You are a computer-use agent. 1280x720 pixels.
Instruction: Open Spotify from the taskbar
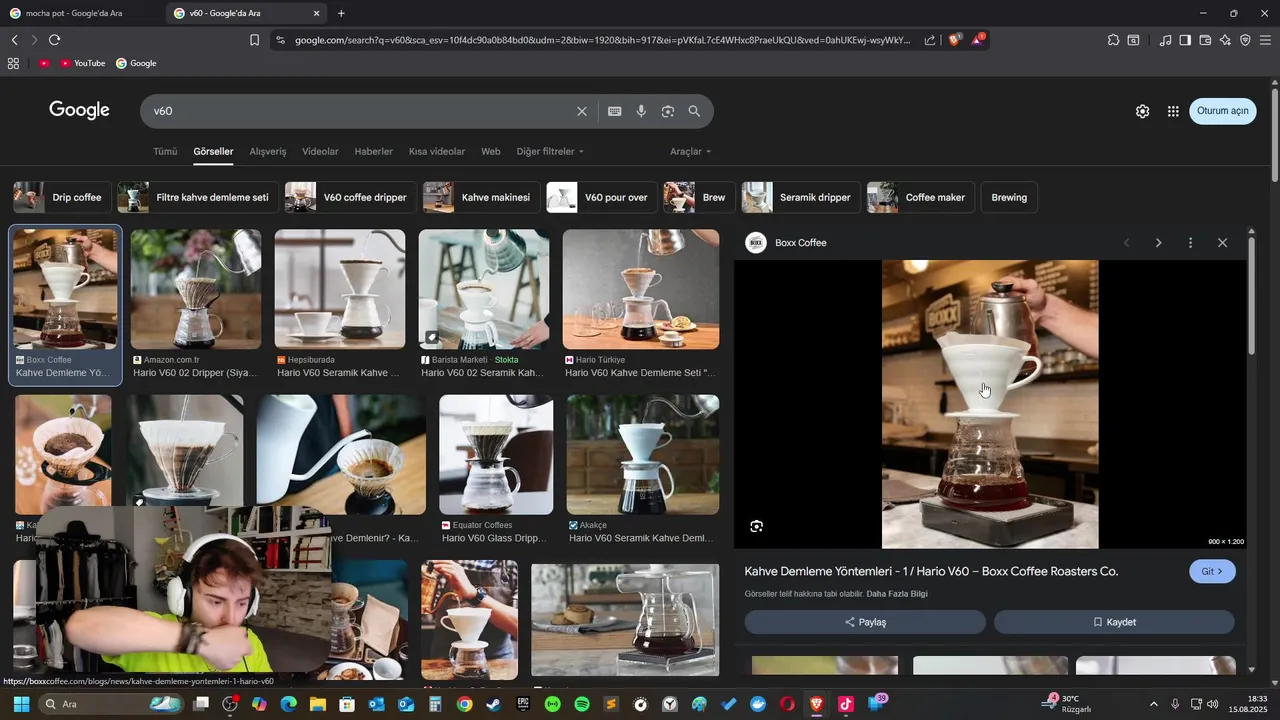tap(582, 704)
